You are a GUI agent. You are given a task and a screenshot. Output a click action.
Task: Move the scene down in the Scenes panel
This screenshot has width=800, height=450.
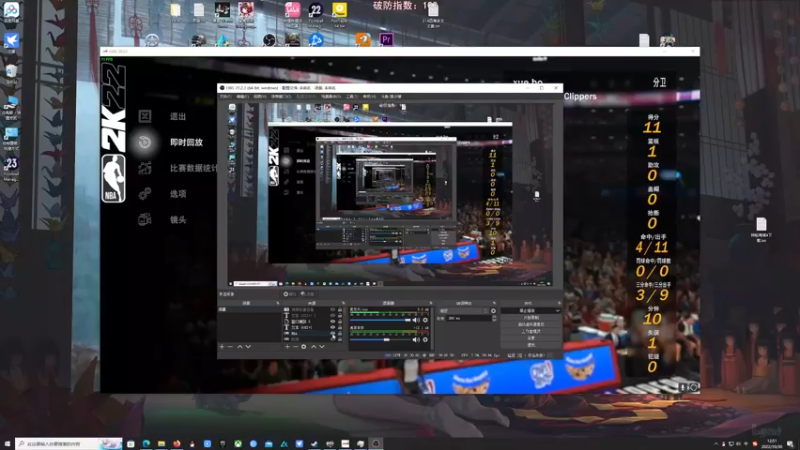click(x=248, y=347)
